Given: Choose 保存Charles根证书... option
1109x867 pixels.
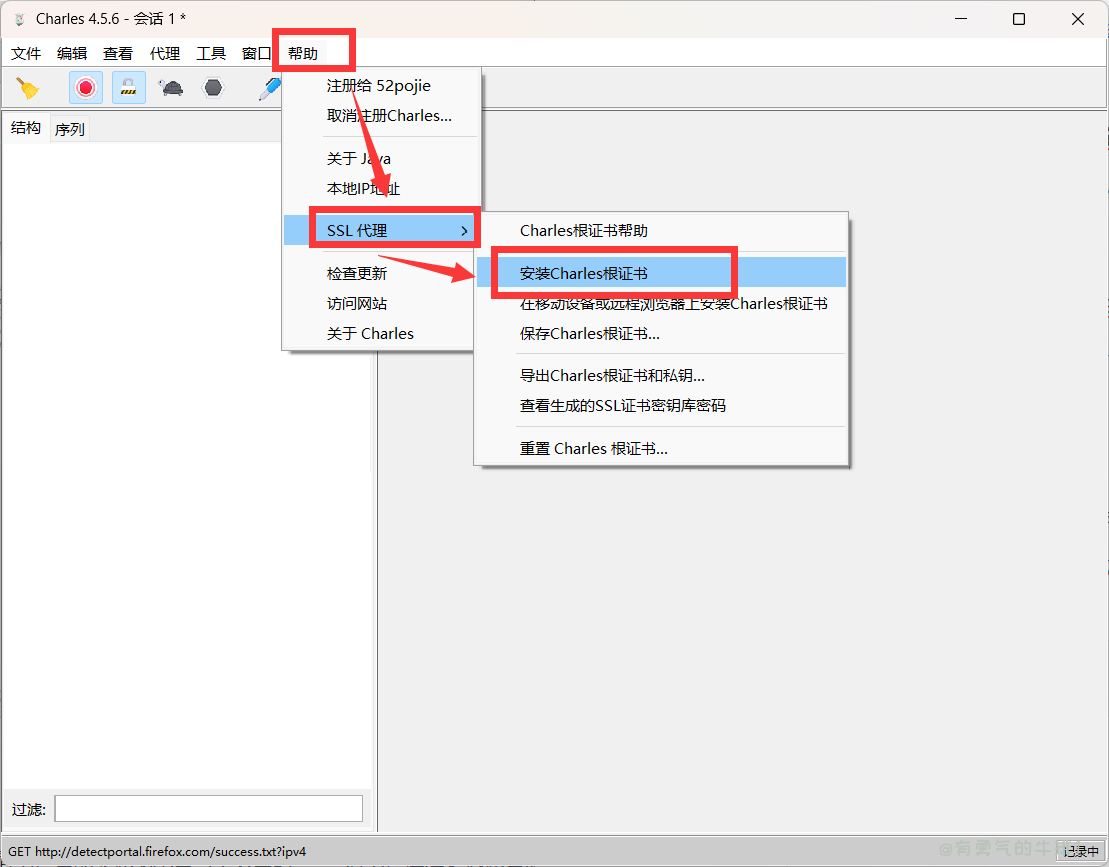Looking at the screenshot, I should coord(589,334).
